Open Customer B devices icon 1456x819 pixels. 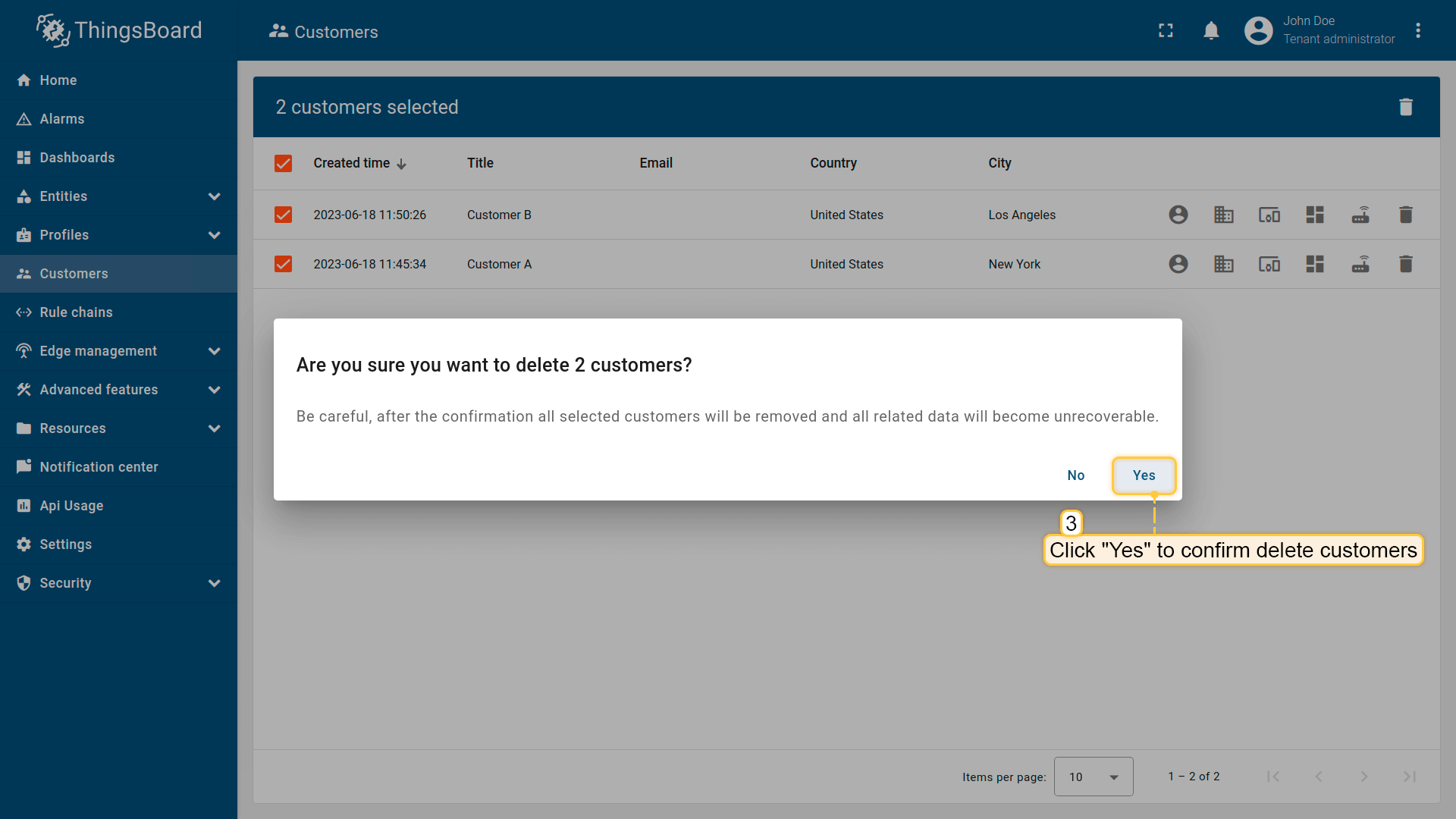coord(1269,215)
